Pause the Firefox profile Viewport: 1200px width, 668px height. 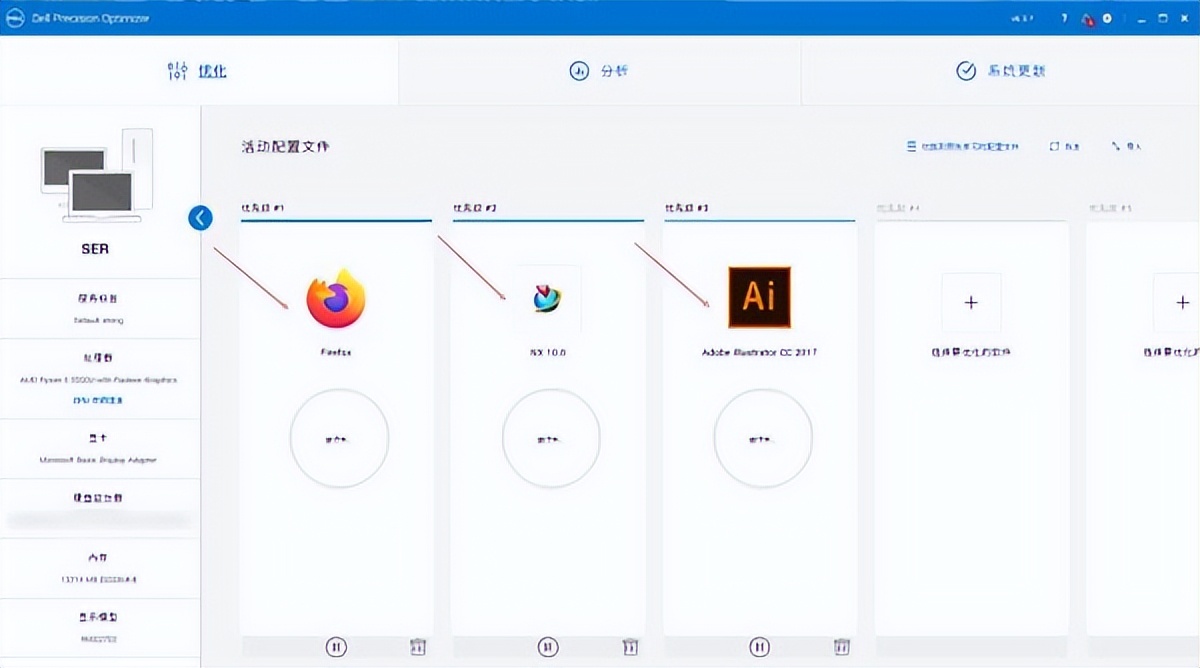point(336,647)
